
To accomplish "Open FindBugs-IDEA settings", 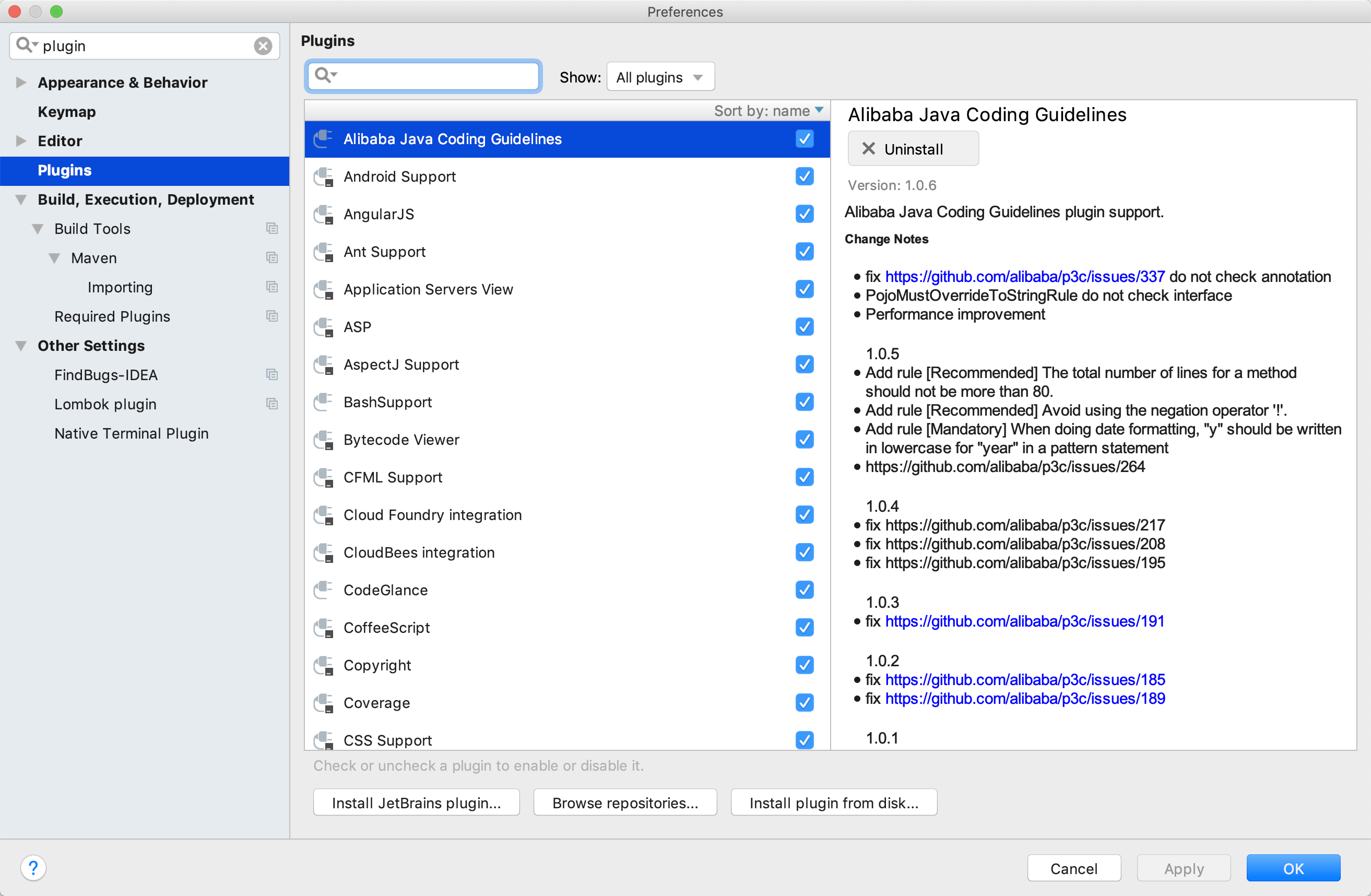I will pyautogui.click(x=106, y=375).
